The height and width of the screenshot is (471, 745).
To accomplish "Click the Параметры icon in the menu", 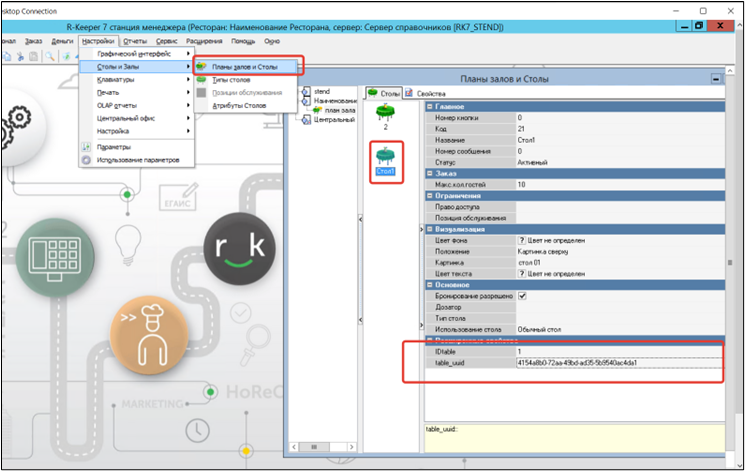I will [x=86, y=146].
